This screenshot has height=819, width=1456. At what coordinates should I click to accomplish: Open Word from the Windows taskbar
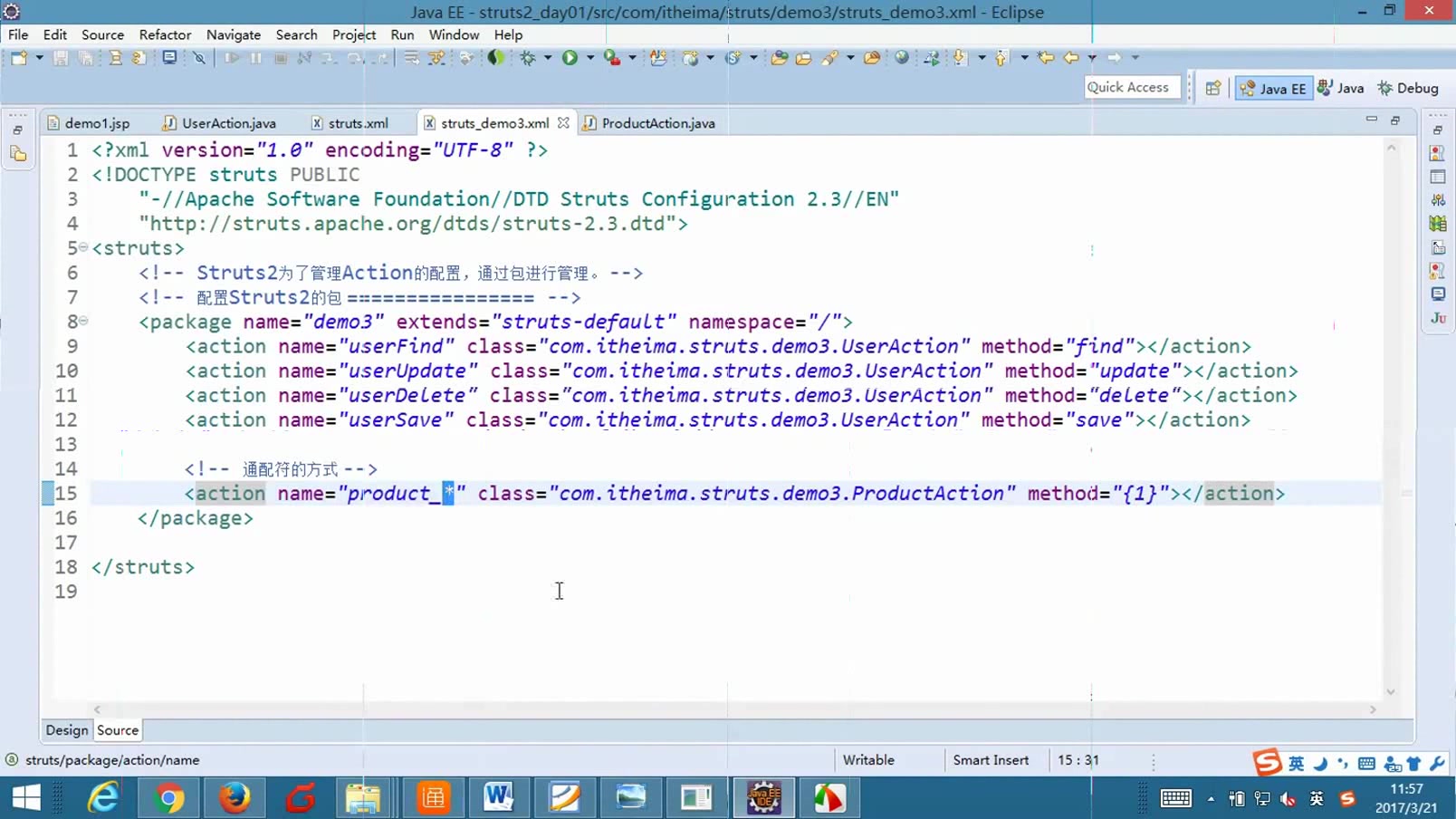click(x=498, y=798)
